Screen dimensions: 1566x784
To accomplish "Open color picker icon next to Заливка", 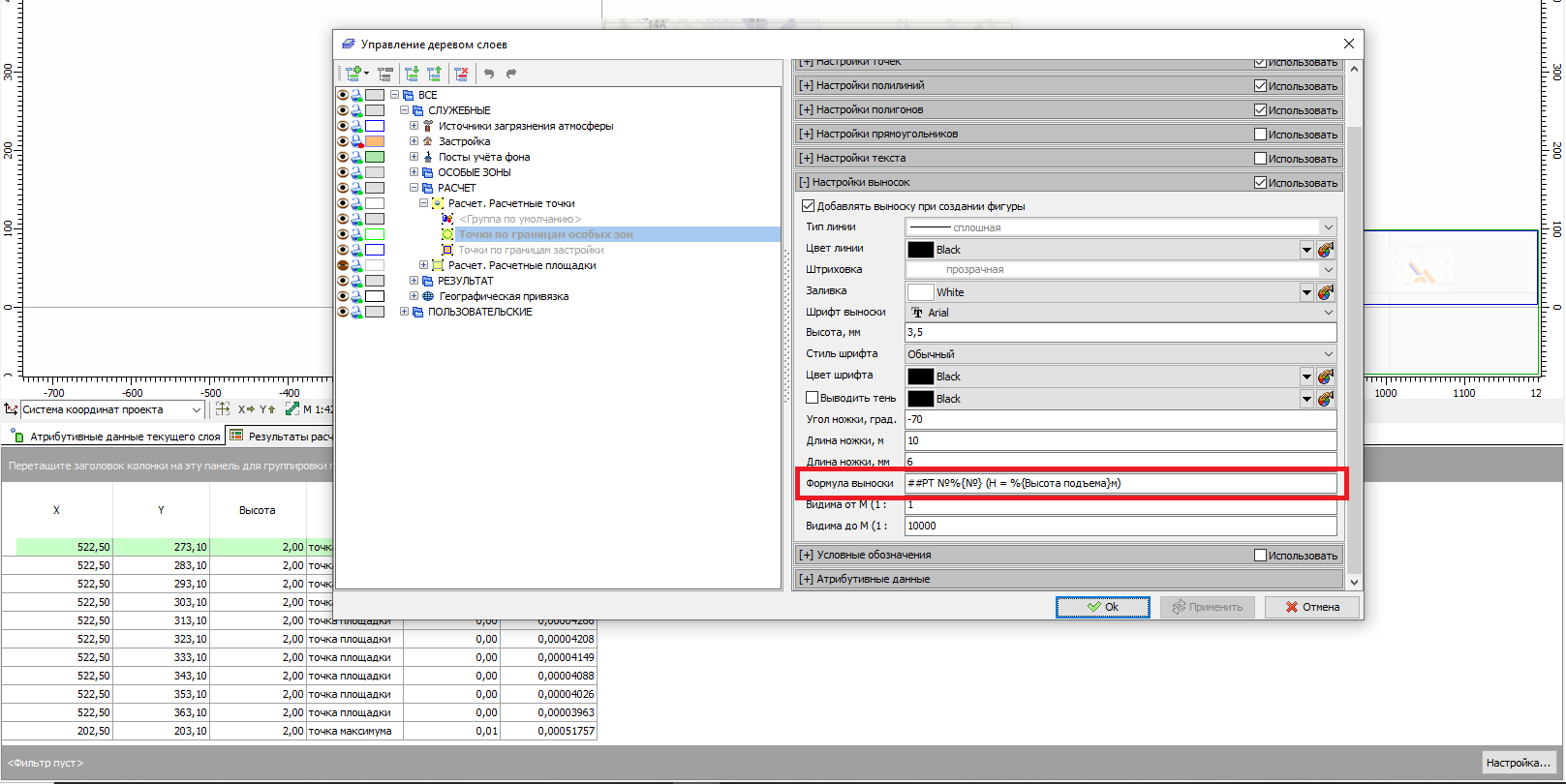I will (1326, 292).
